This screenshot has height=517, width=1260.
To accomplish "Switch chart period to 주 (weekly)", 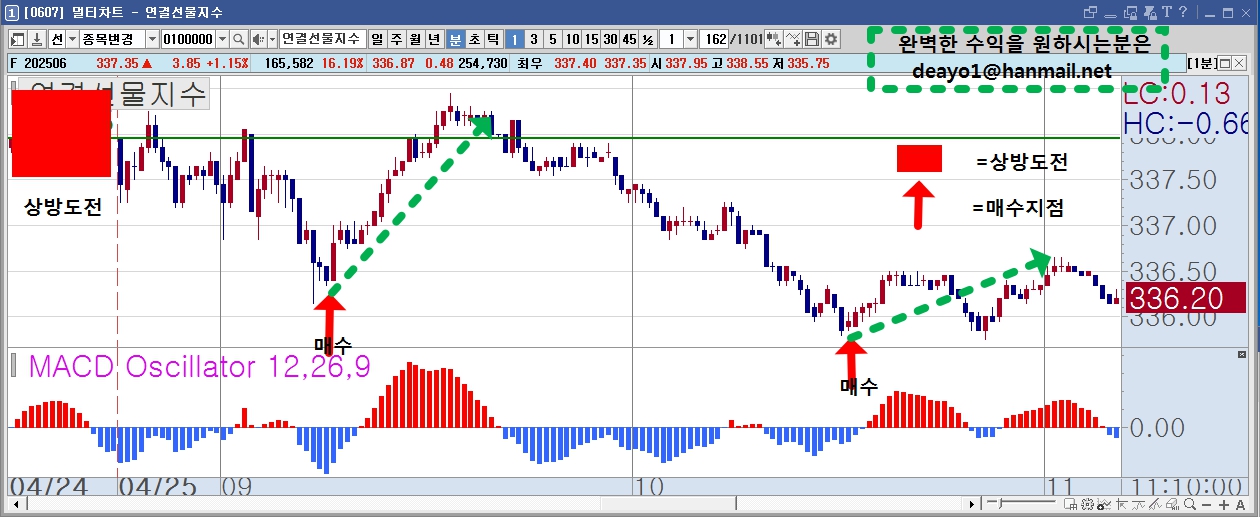I will (396, 39).
